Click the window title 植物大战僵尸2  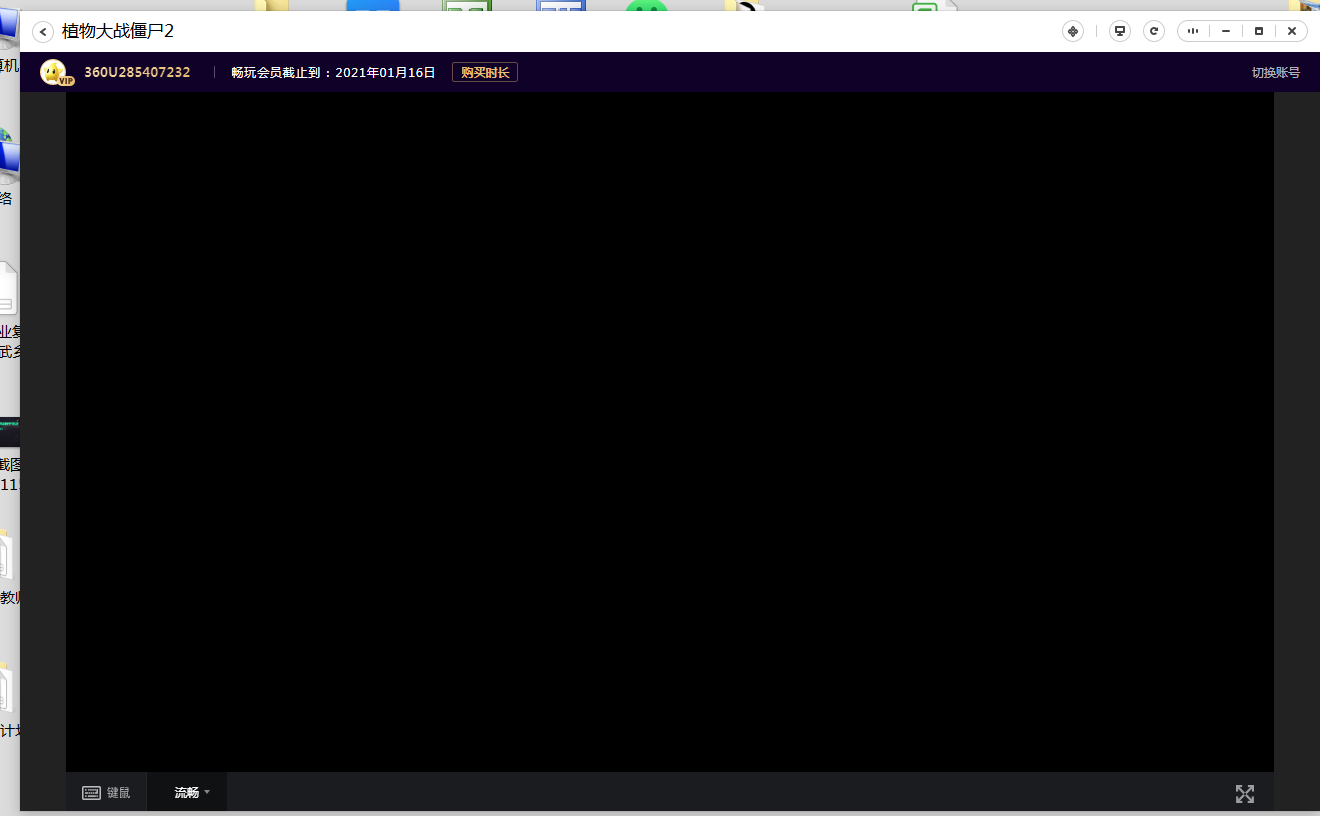[118, 32]
